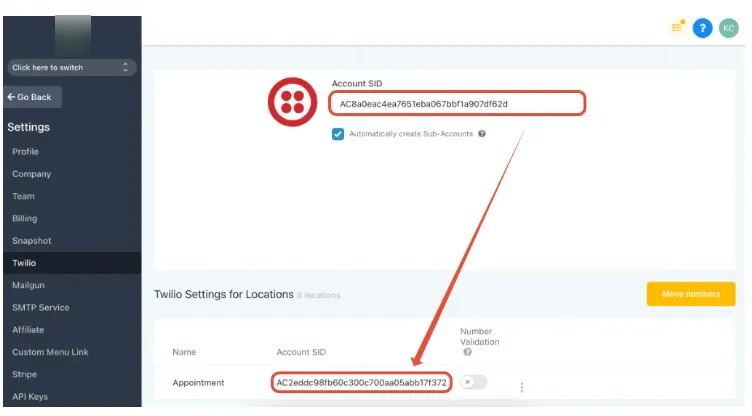Open the blue help question-mark icon
752x416 pixels.
tap(702, 28)
